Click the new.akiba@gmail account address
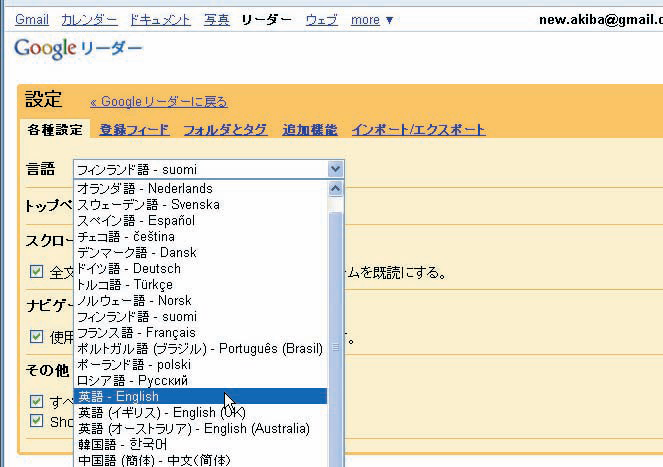Screen dimensions: 663x467 (x=601, y=19)
